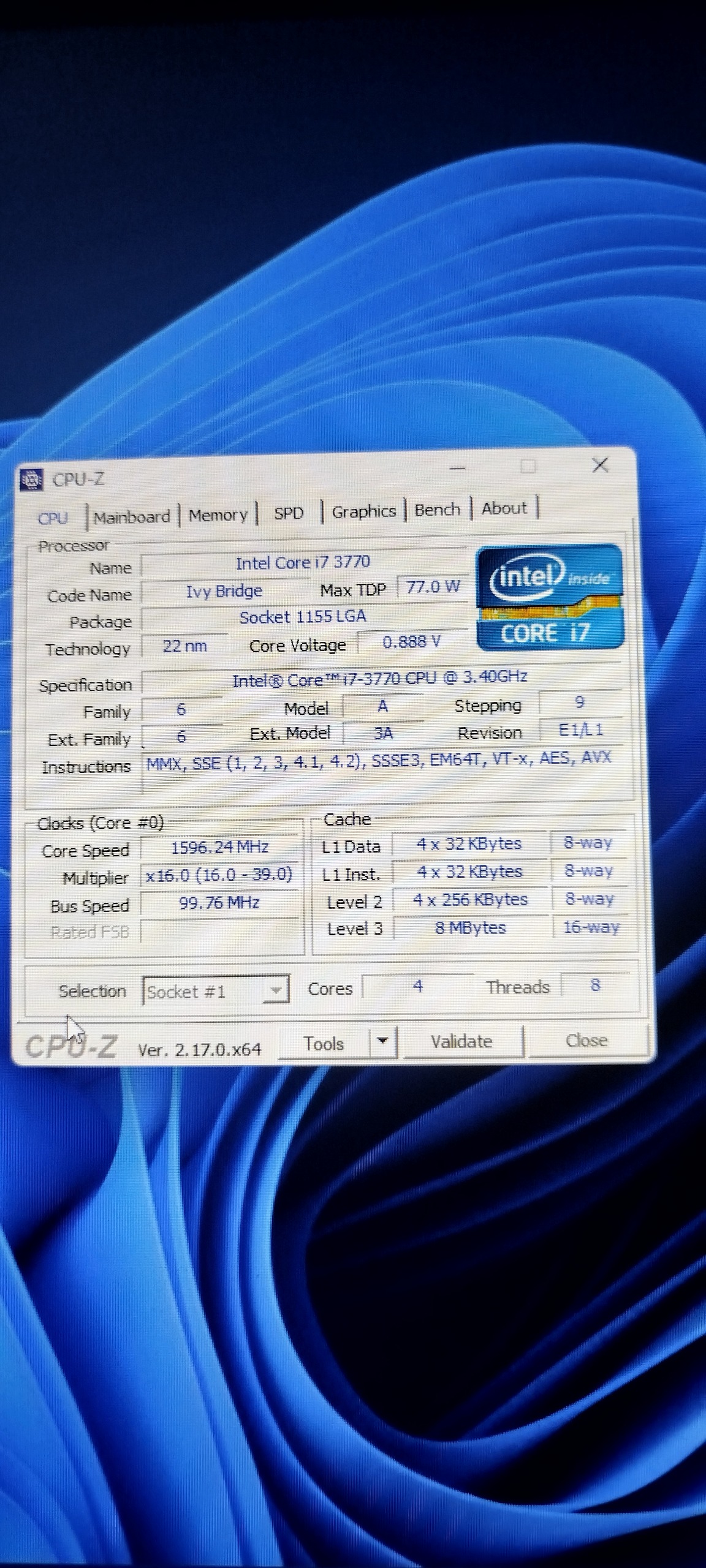706x1568 pixels.
Task: Click the Intel Core i7 logo badge
Action: pos(550,597)
